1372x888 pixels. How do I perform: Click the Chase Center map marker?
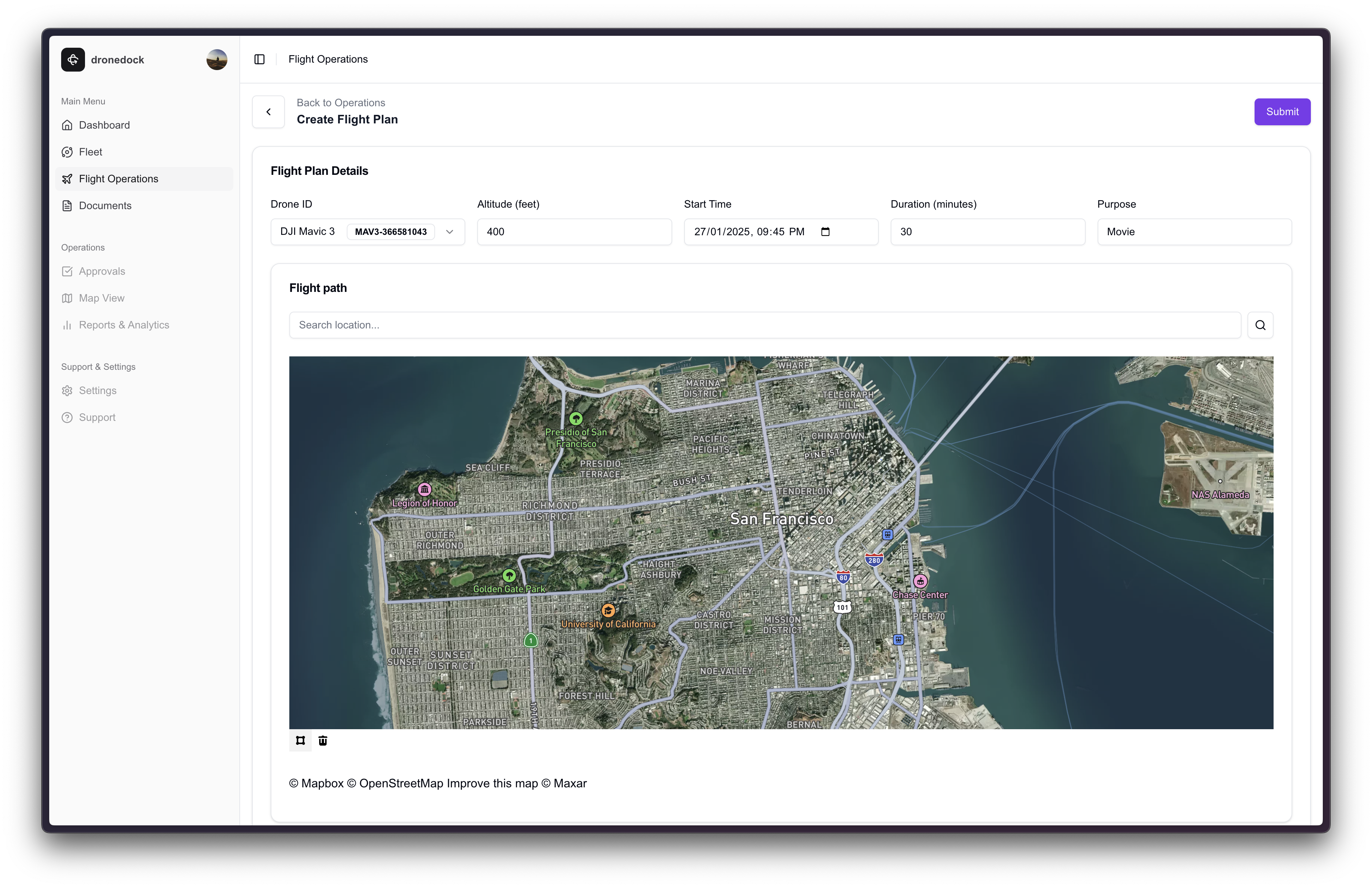[920, 581]
